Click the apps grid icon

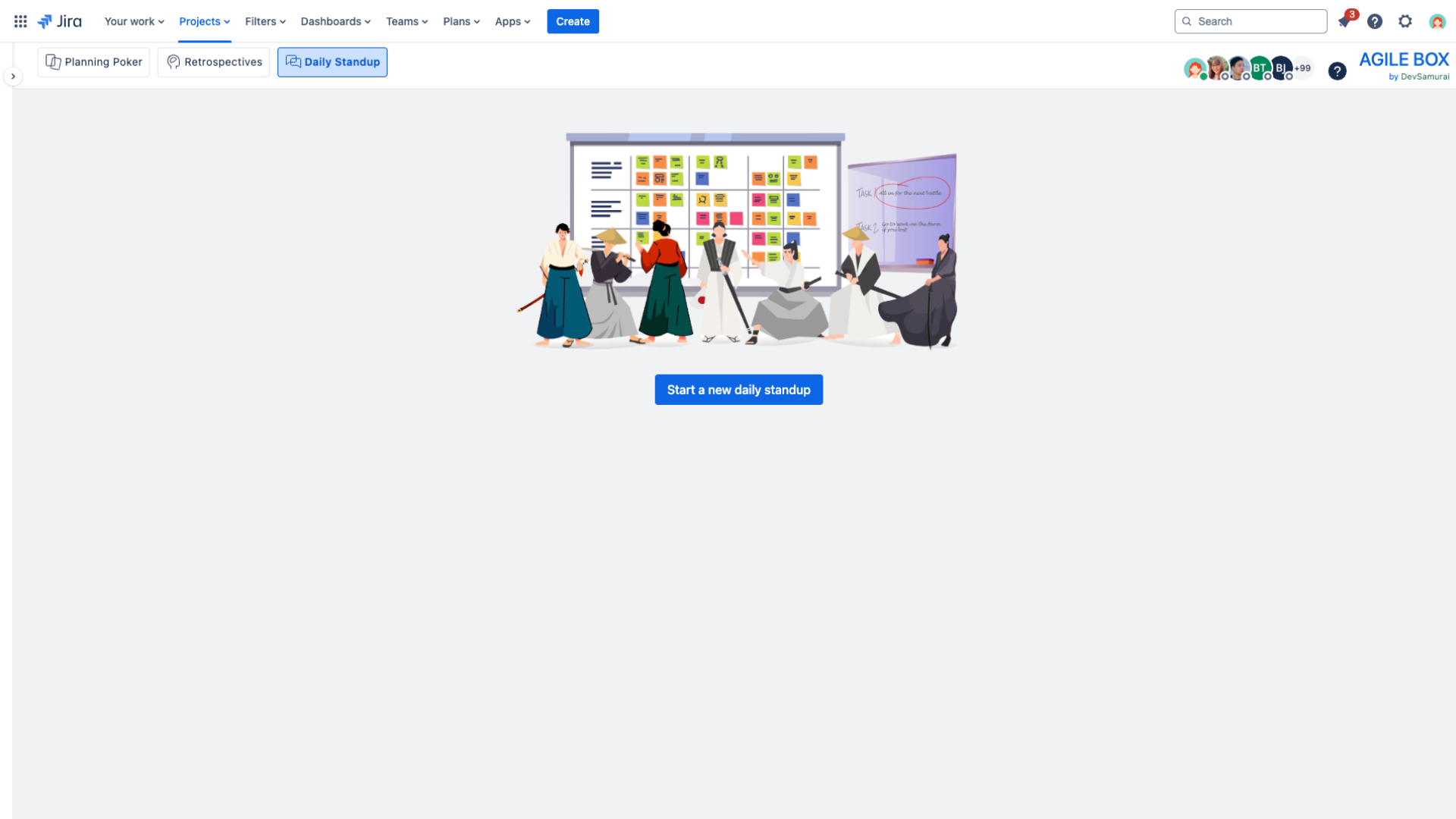coord(20,21)
